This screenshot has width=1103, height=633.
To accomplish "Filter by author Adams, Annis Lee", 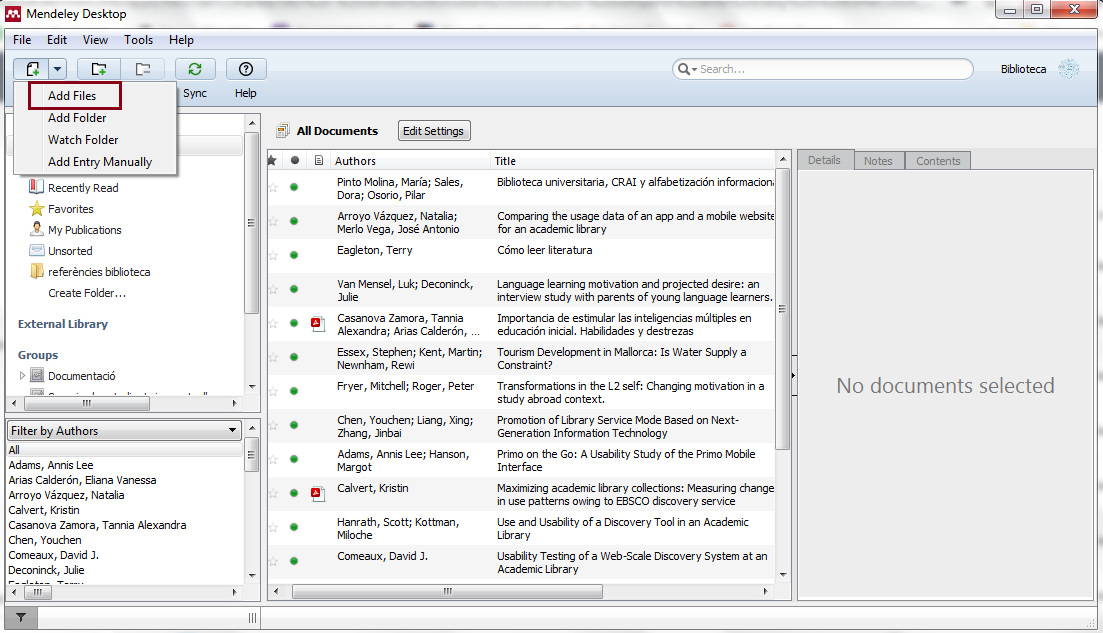I will point(51,465).
